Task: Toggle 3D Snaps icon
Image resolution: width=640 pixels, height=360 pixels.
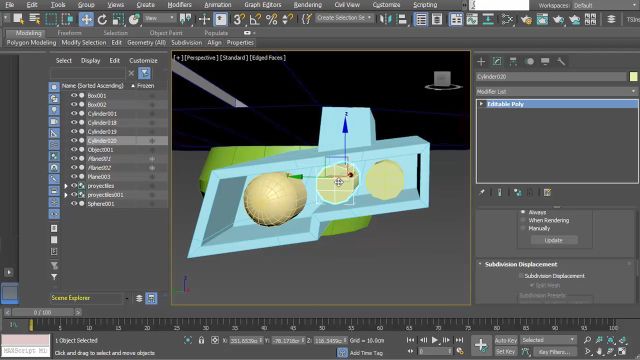Action: click(x=239, y=19)
